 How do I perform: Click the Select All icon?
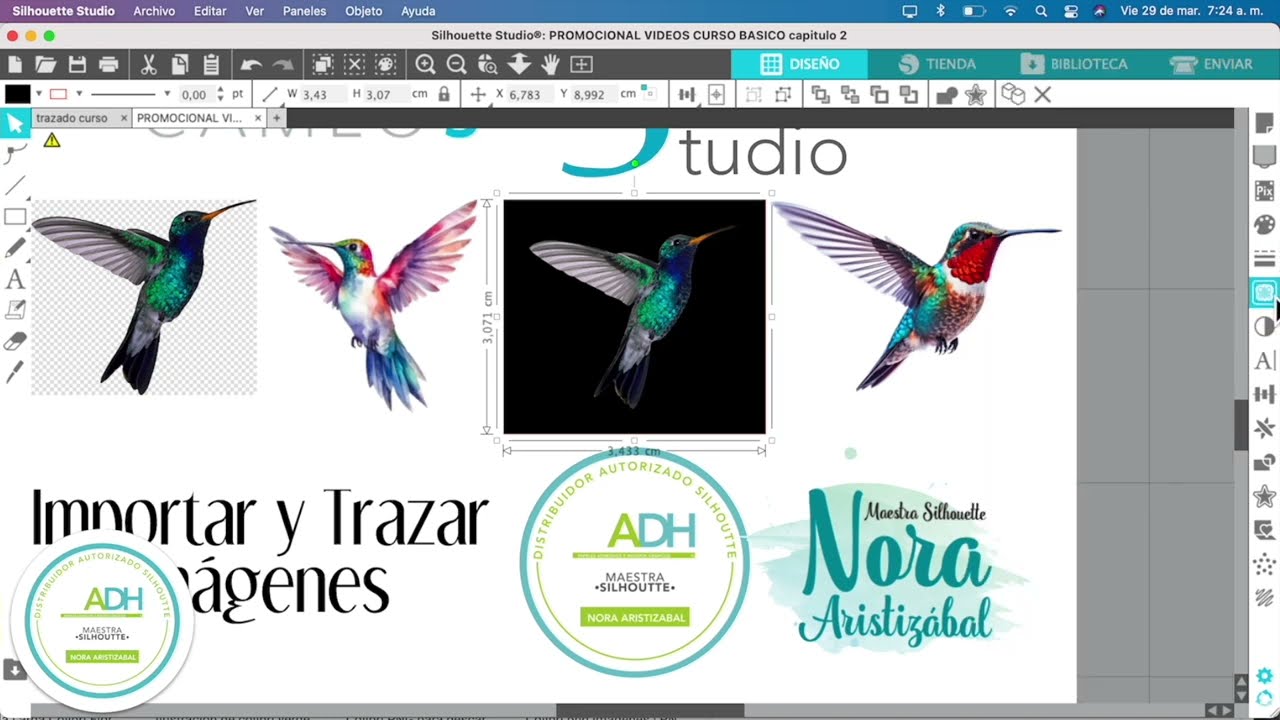(323, 64)
